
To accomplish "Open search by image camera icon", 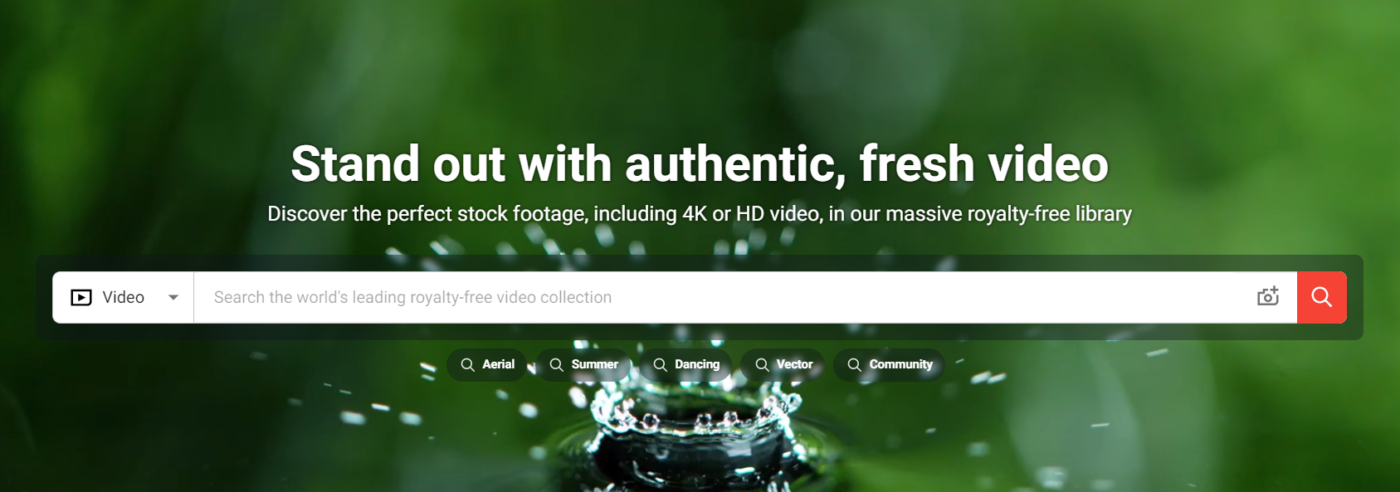I will pos(1268,296).
